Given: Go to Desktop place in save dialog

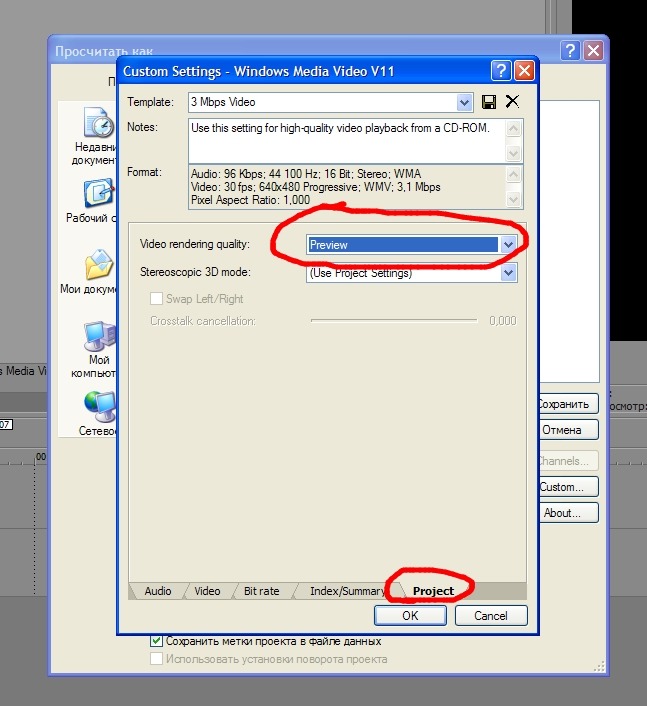Looking at the screenshot, I should click(92, 201).
